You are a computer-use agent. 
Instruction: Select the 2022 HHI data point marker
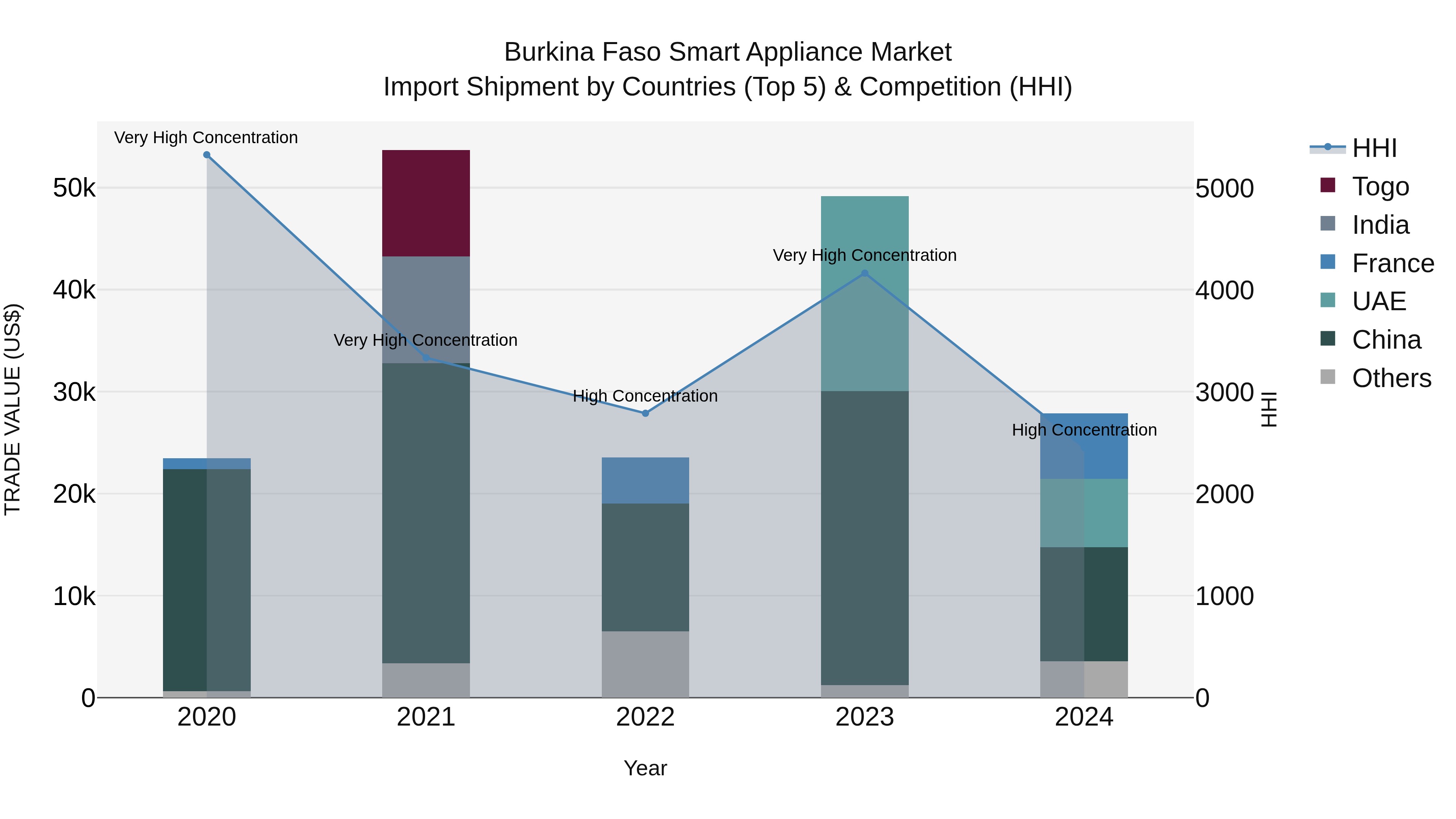coord(645,413)
